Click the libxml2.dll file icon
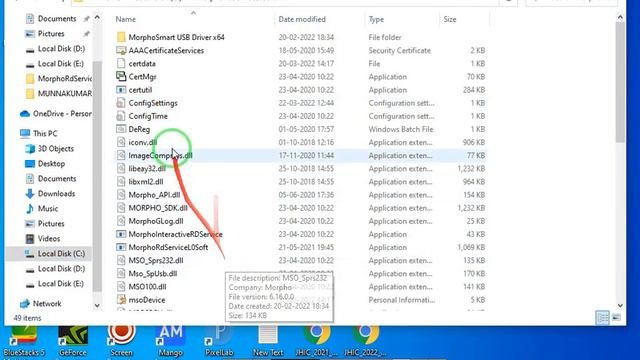The height and width of the screenshot is (360, 640). pyautogui.click(x=121, y=182)
